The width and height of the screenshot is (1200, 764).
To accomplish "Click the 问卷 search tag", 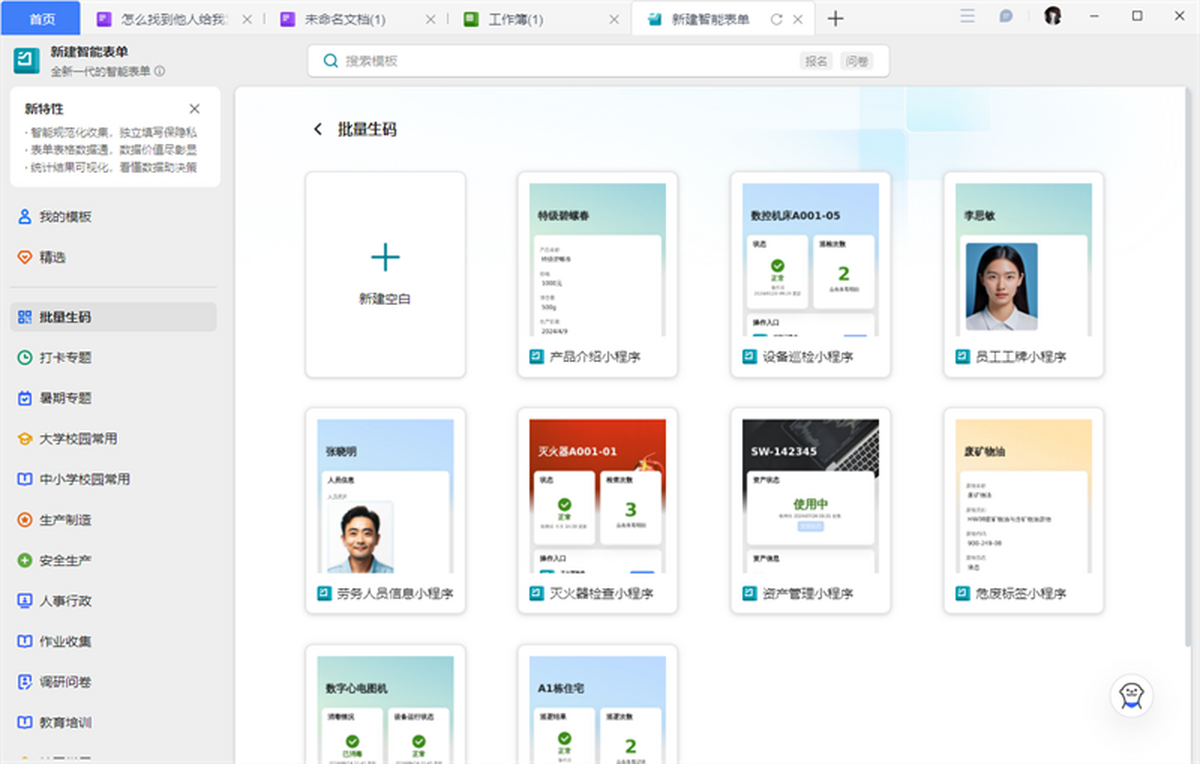I will [x=856, y=61].
